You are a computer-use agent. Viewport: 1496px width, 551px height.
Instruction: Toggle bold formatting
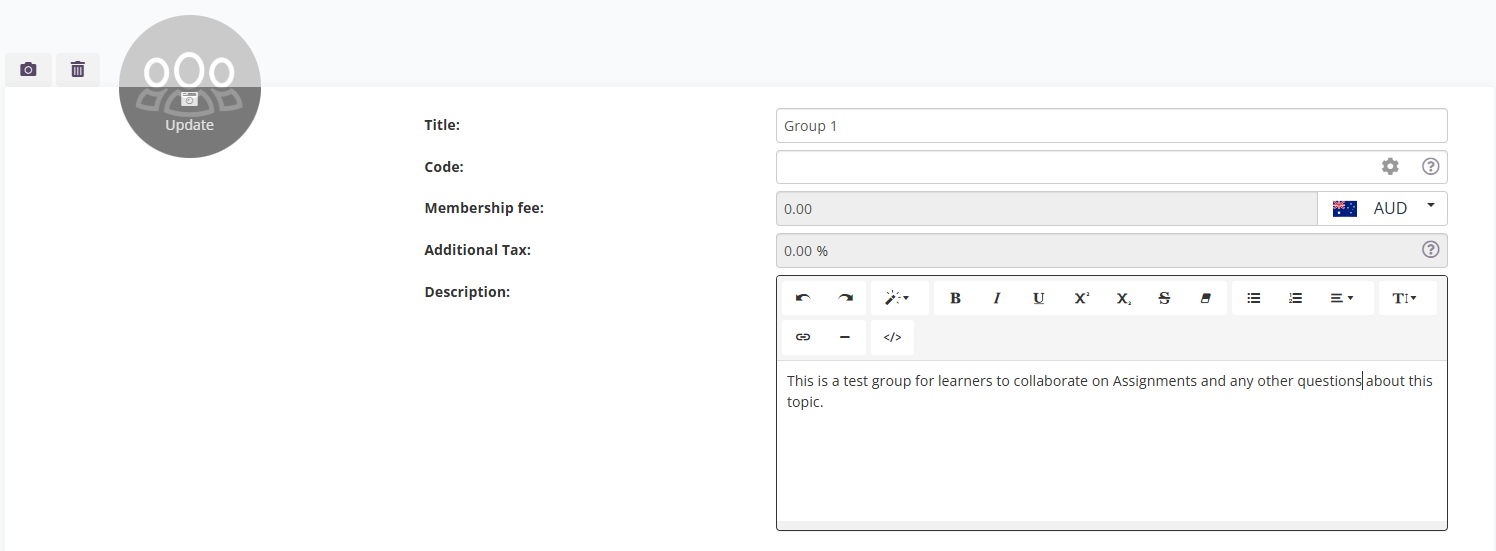[x=955, y=298]
